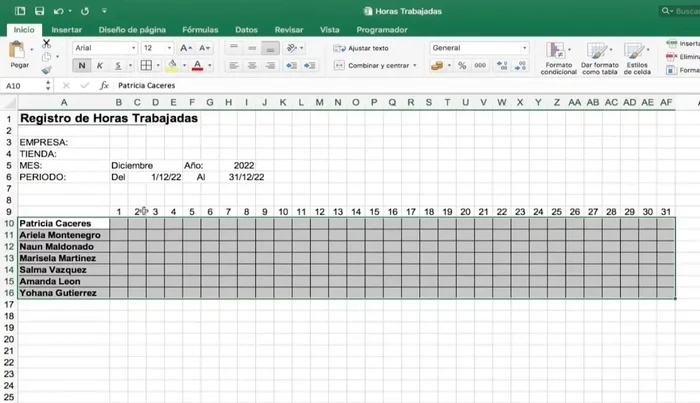Open Formato condicional menu
The height and width of the screenshot is (403, 700).
coord(558,58)
